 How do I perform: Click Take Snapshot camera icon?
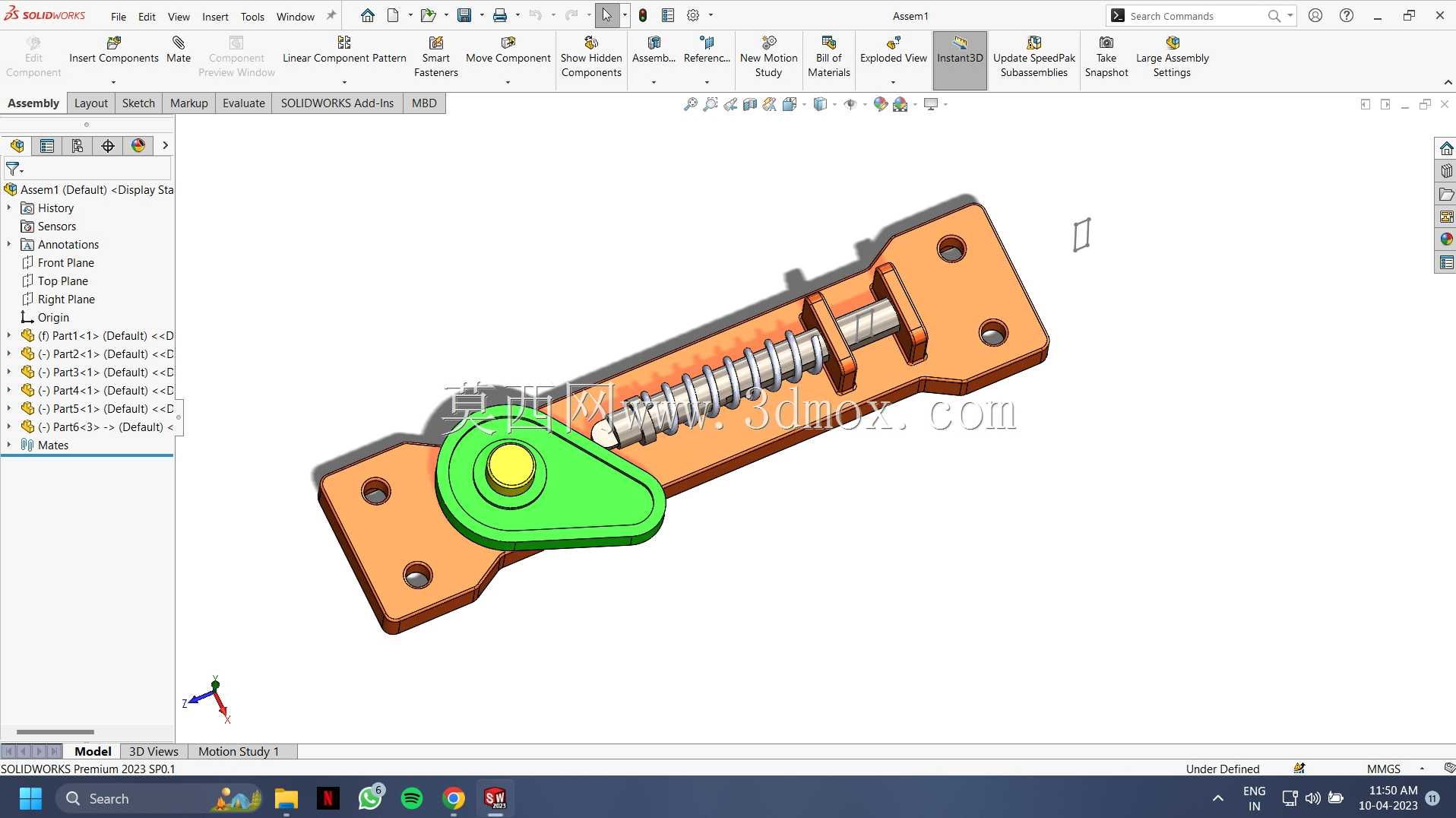tap(1106, 43)
